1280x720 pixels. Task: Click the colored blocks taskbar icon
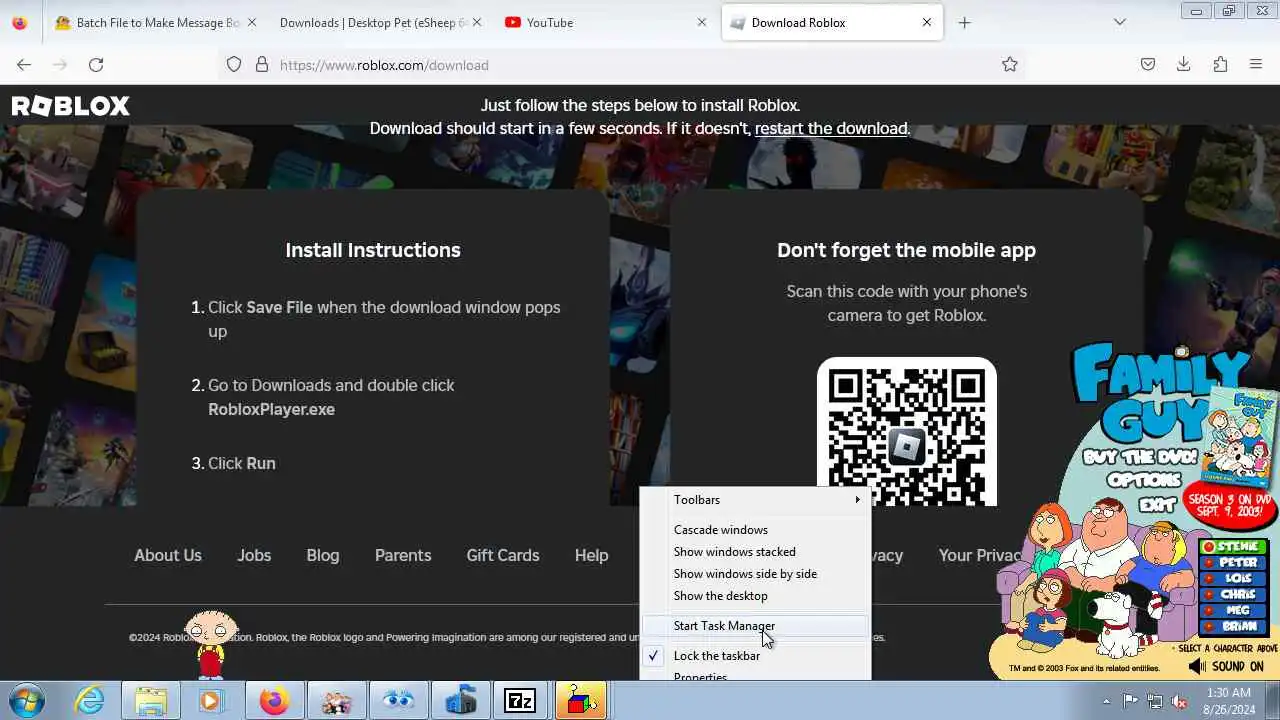[x=581, y=701]
